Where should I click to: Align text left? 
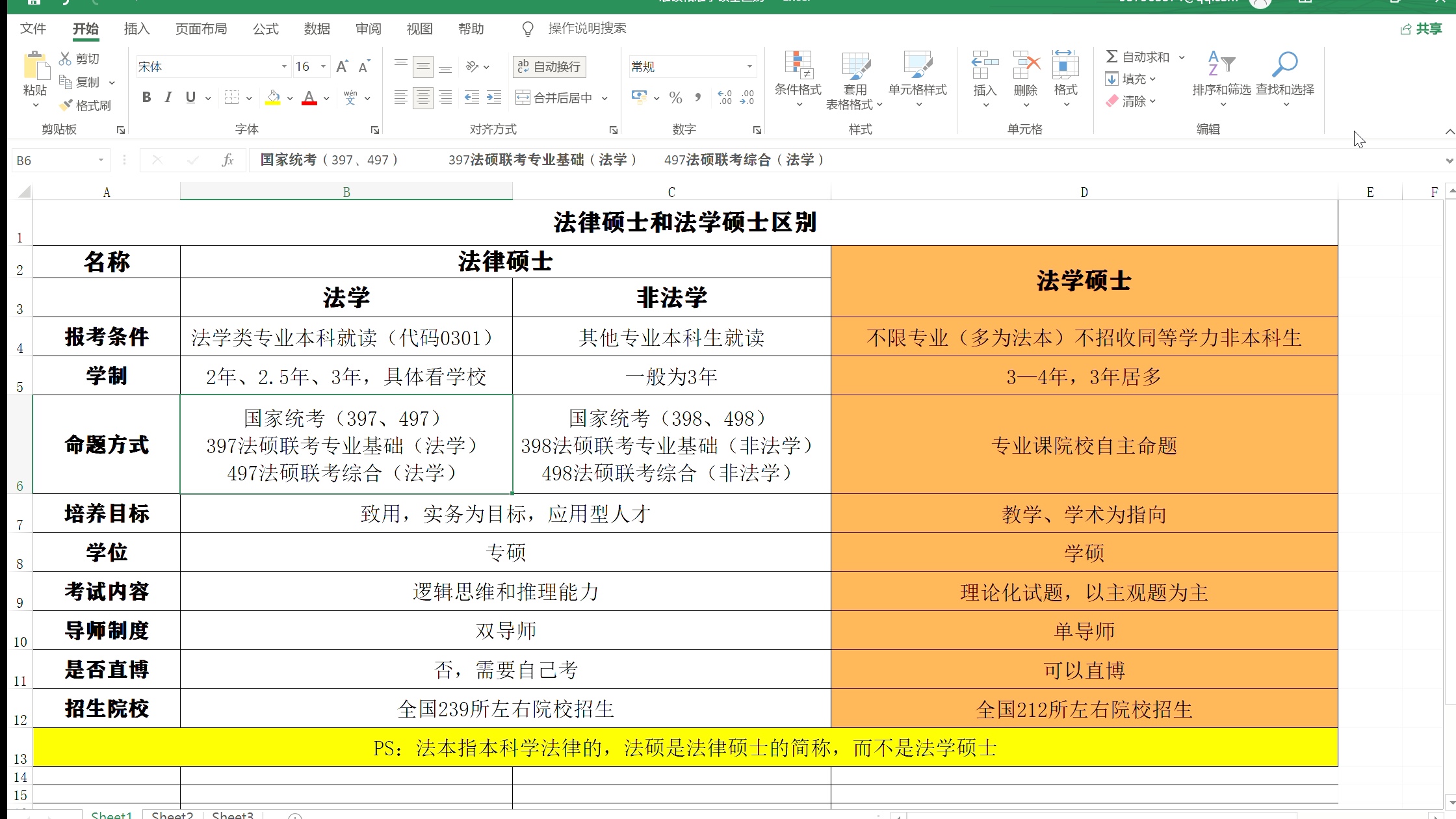401,97
